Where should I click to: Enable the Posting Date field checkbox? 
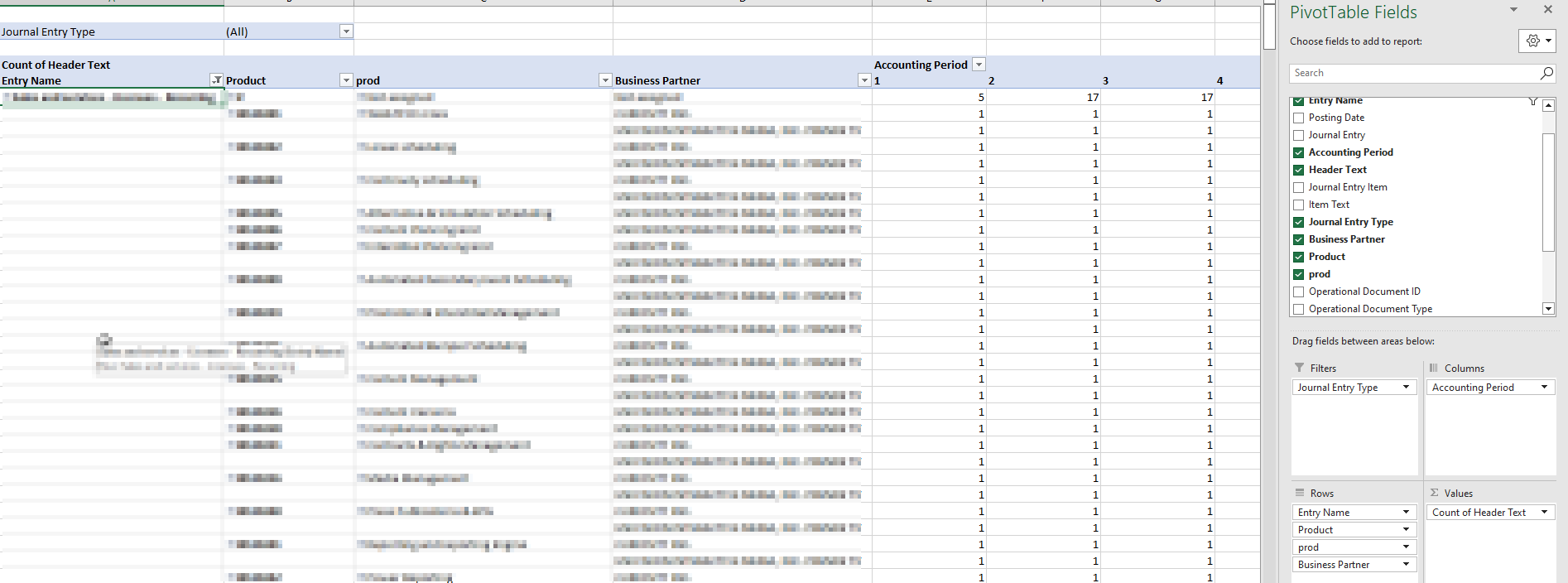tap(1298, 118)
